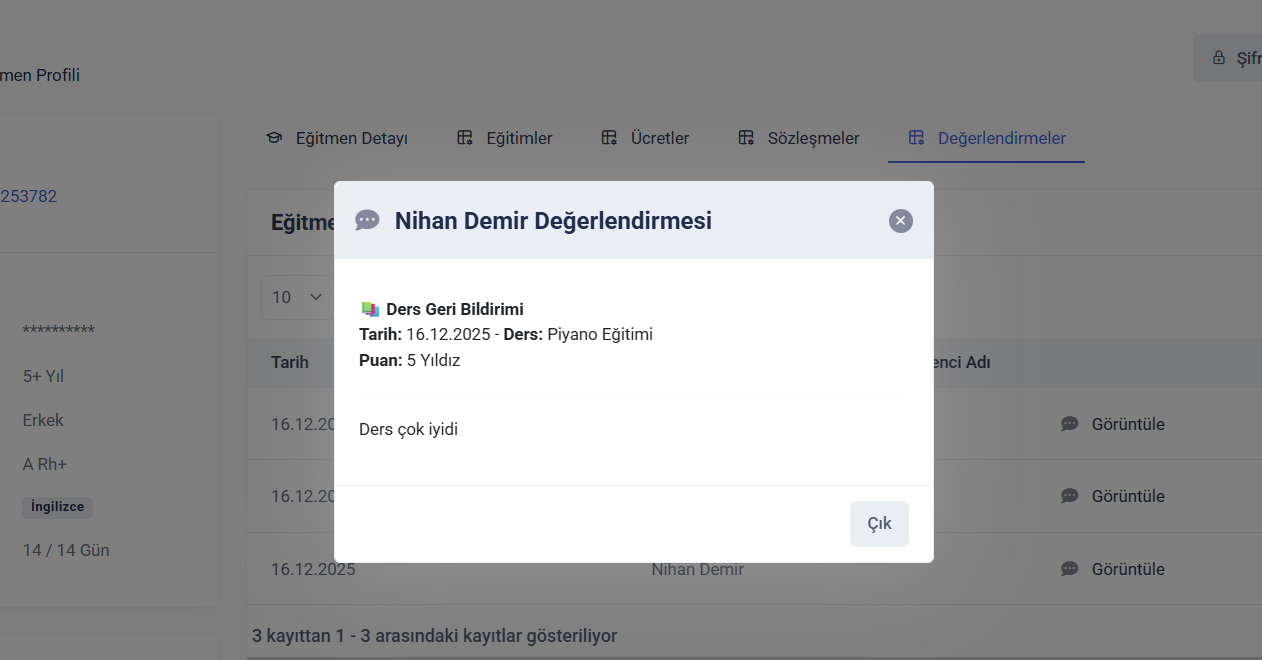Click the dialog title Nihan Demir Değerlendirmesi
The width and height of the screenshot is (1262, 660).
click(553, 221)
